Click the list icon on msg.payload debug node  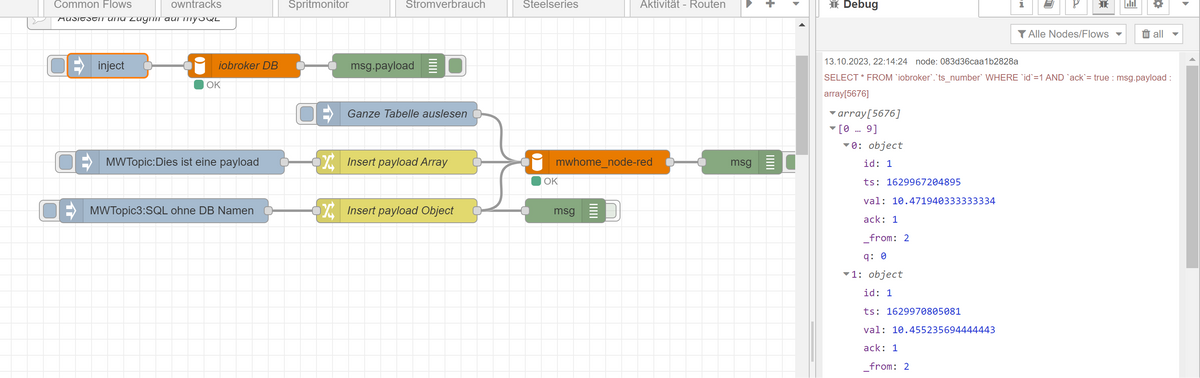pyautogui.click(x=433, y=66)
